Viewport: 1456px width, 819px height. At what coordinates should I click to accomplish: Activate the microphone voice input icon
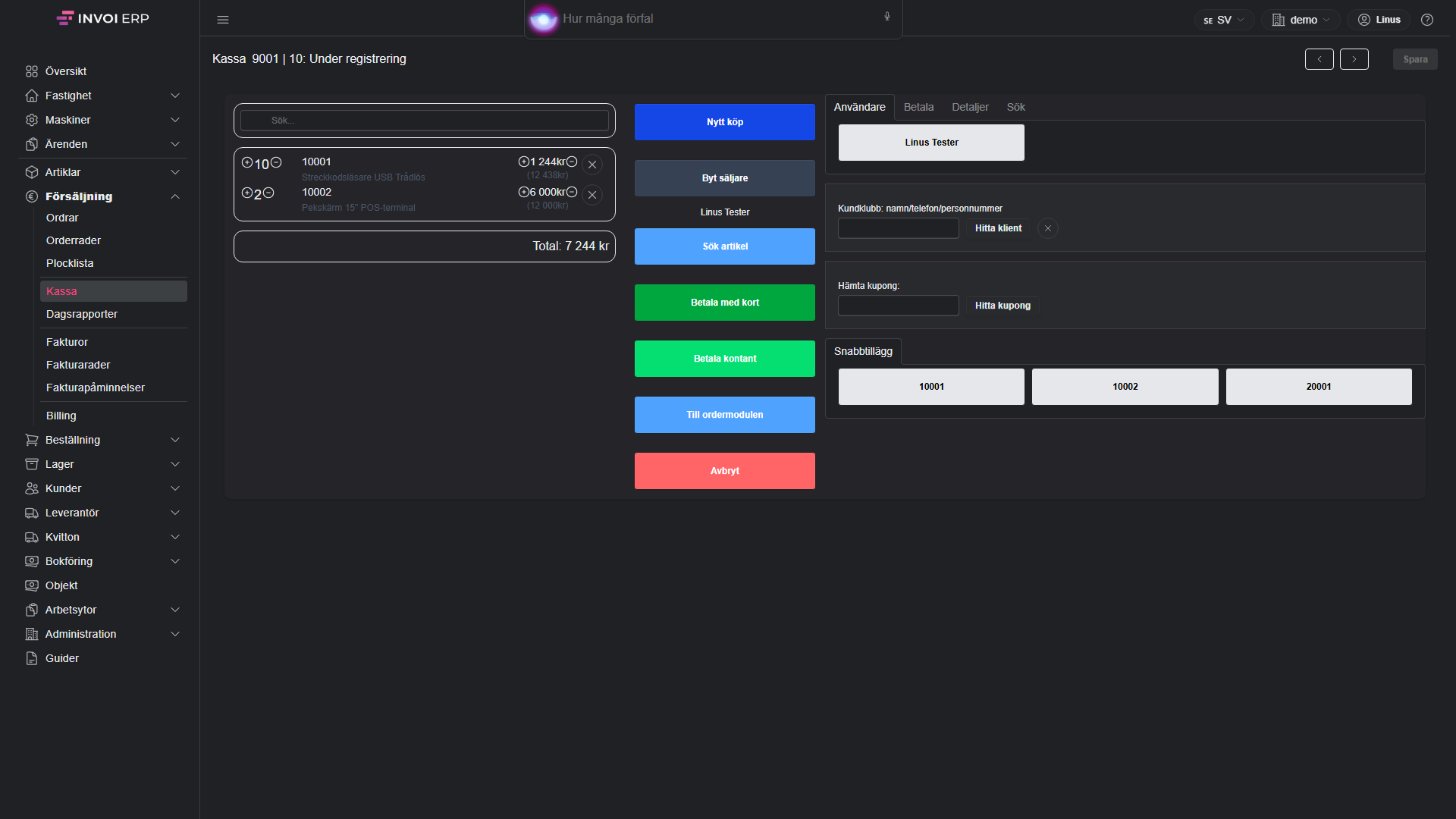pos(887,17)
